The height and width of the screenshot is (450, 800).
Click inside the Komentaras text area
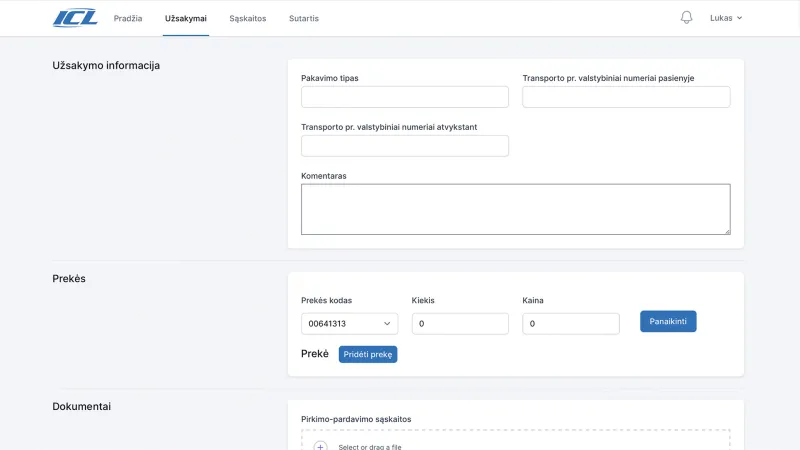tap(515, 209)
